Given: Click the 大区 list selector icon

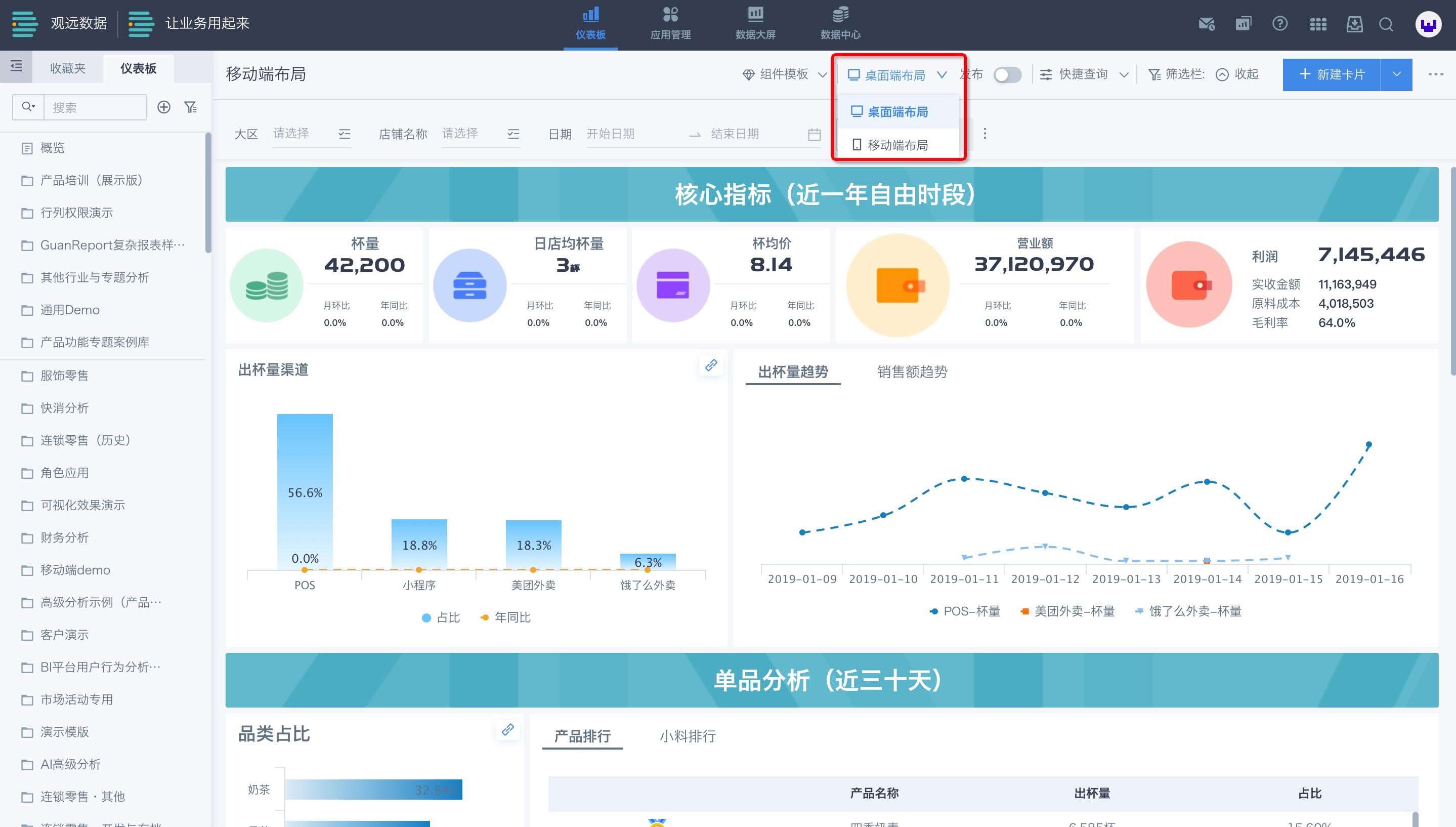Looking at the screenshot, I should pyautogui.click(x=345, y=134).
